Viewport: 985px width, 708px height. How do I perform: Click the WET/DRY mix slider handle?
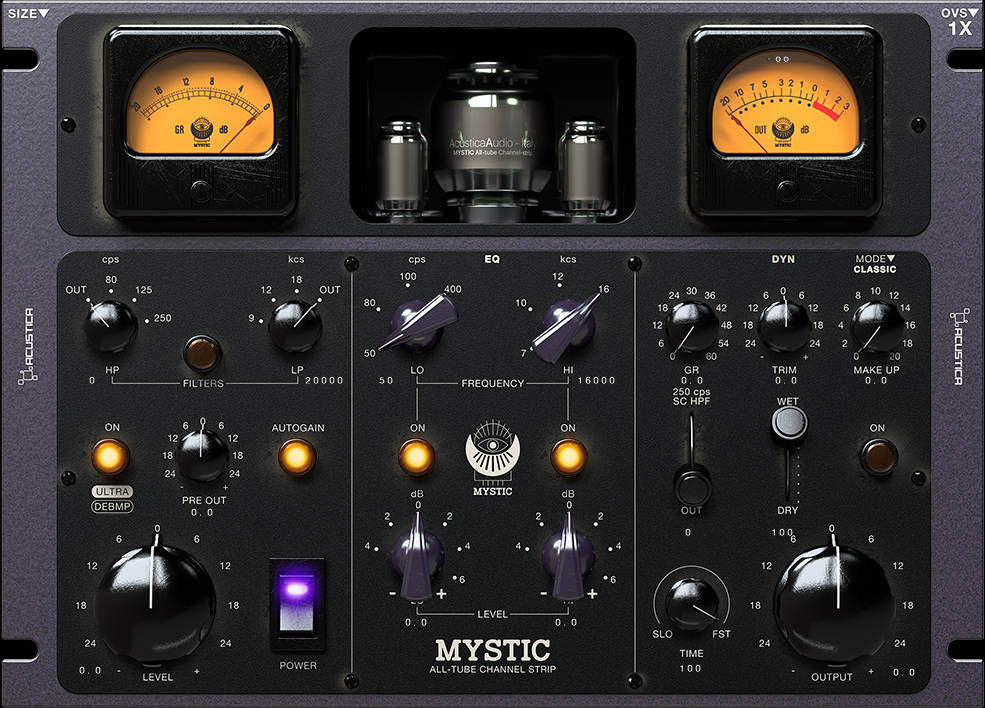(x=789, y=423)
